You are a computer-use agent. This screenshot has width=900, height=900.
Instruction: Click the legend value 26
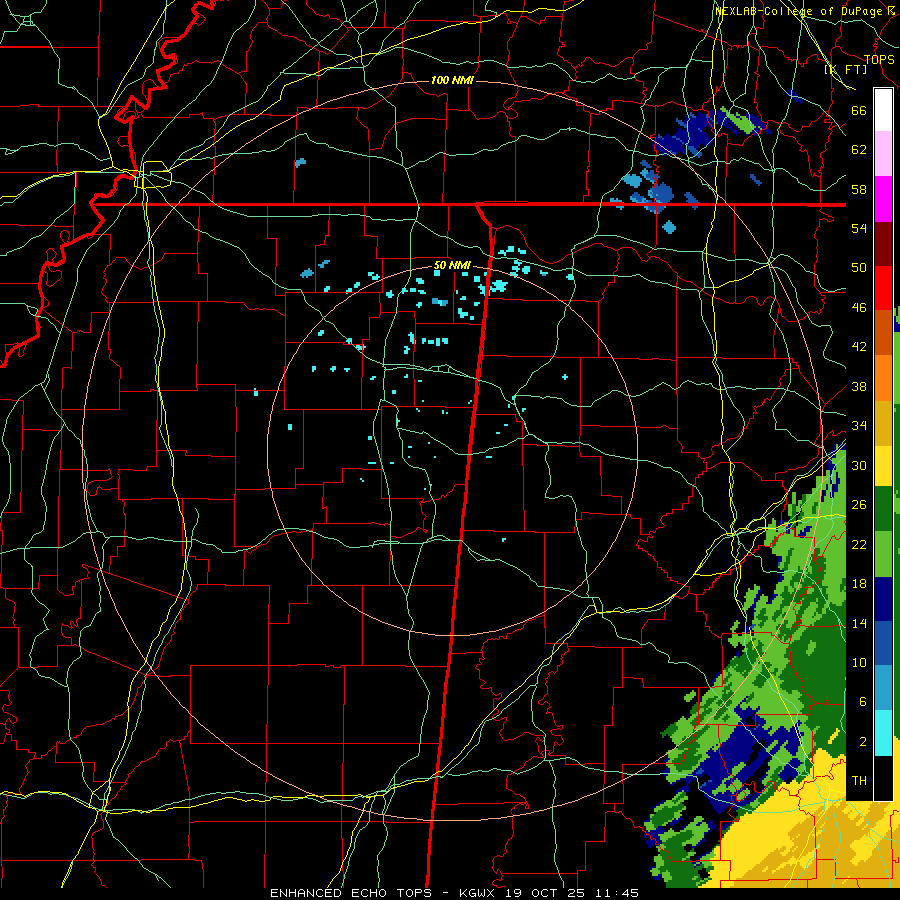pyautogui.click(x=859, y=505)
